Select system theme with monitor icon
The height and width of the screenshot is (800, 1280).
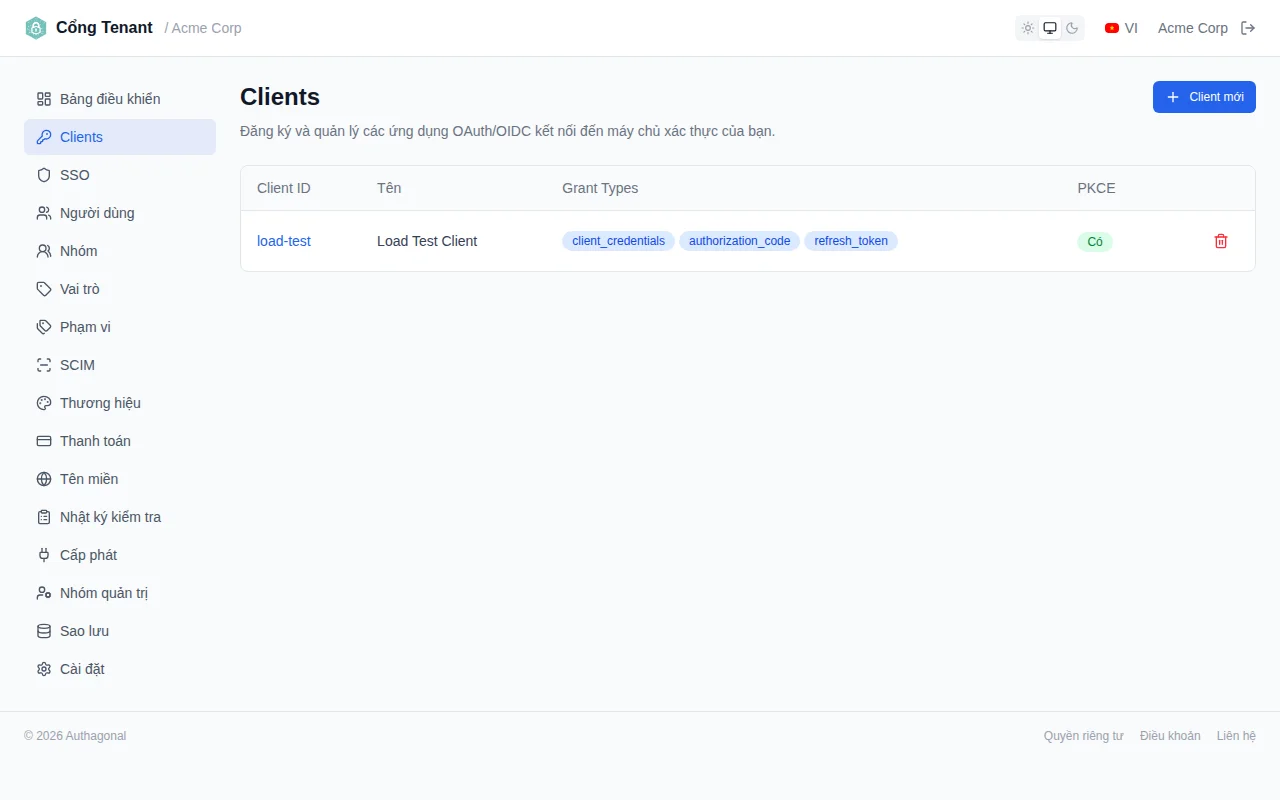point(1050,28)
